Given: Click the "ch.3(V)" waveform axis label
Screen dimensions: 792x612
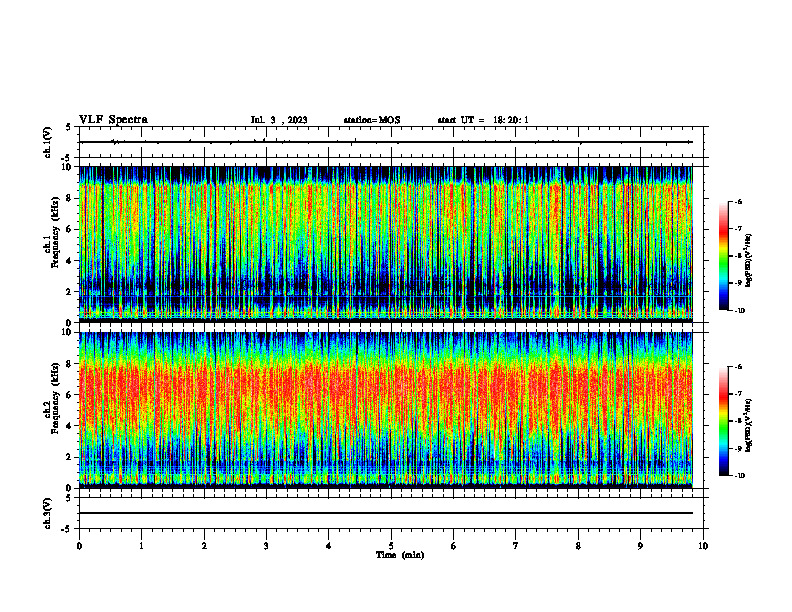Looking at the screenshot, I should pos(47,513).
